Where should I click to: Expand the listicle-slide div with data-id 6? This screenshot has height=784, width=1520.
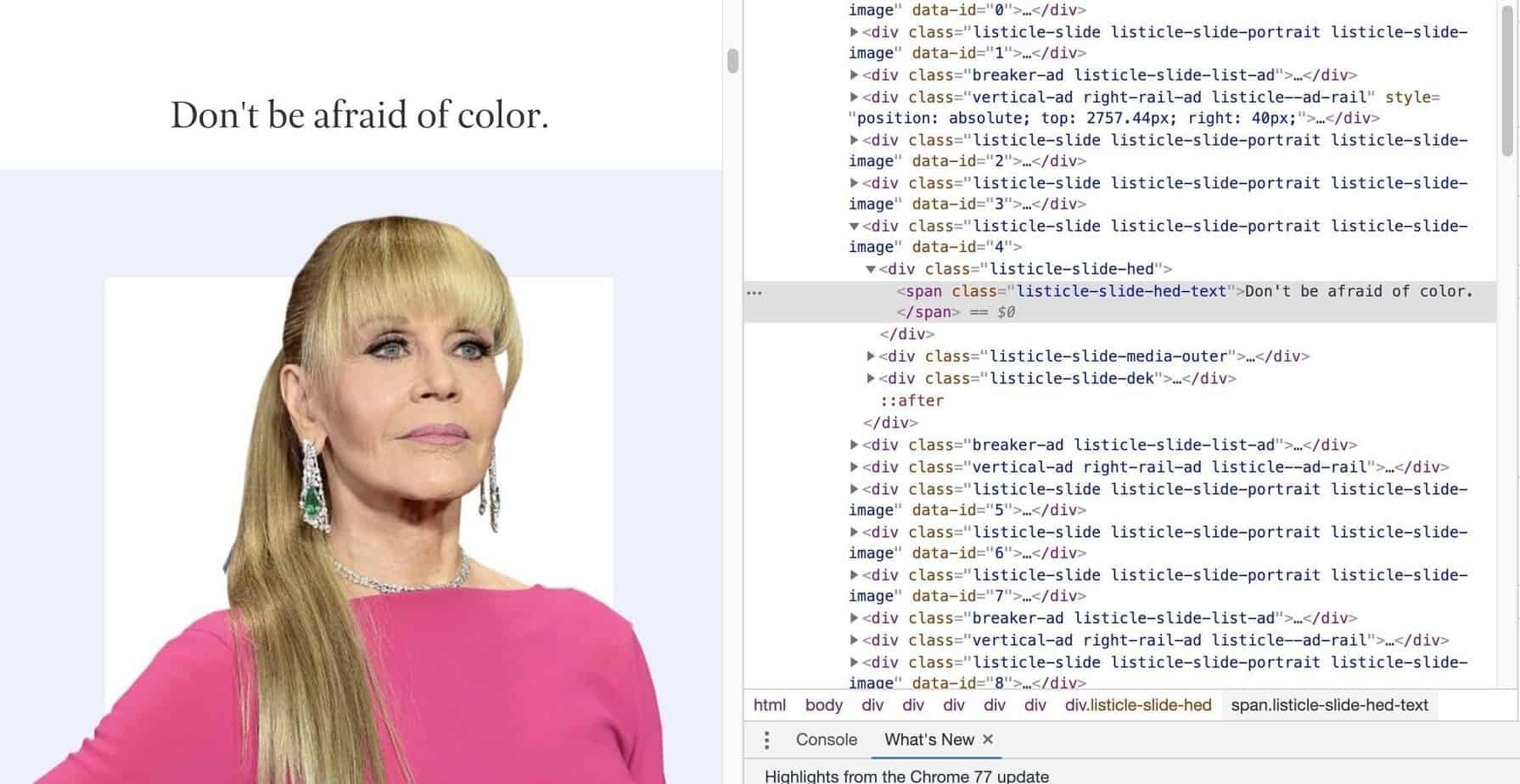(854, 533)
